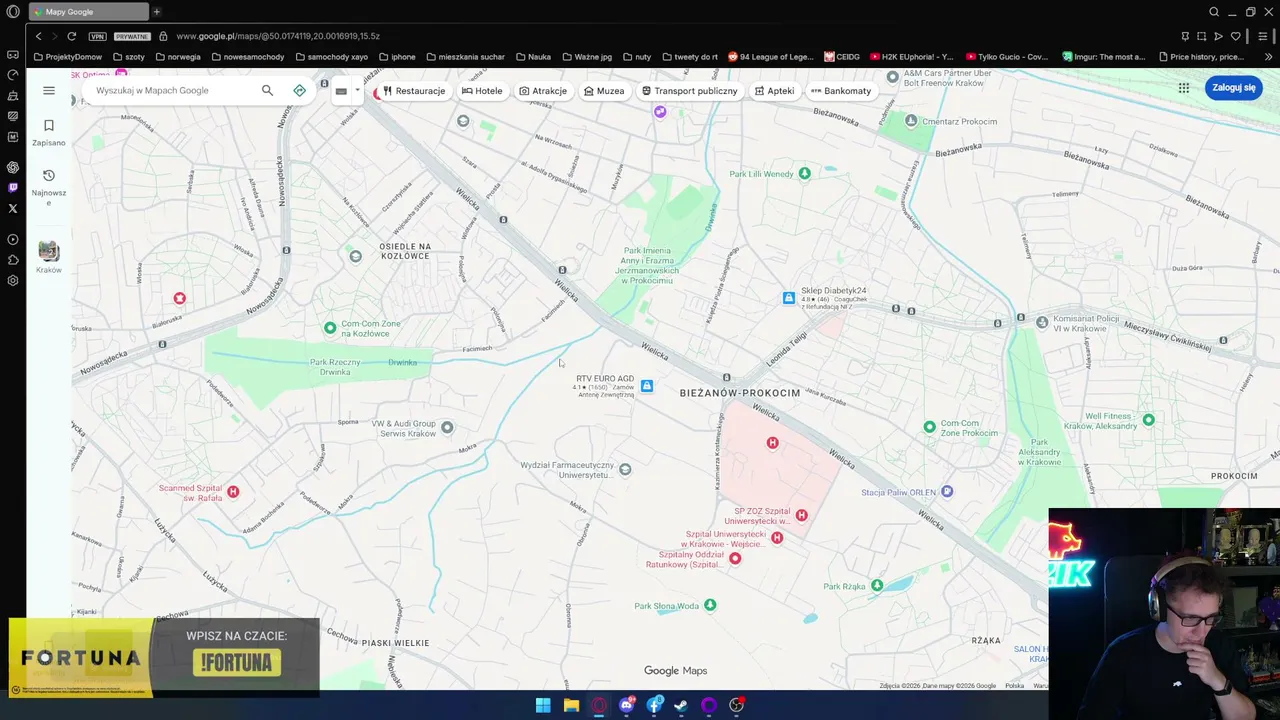Take a snapshot with the toolbar capture icon
Viewport: 1280px width, 720px height.
[x=1202, y=36]
